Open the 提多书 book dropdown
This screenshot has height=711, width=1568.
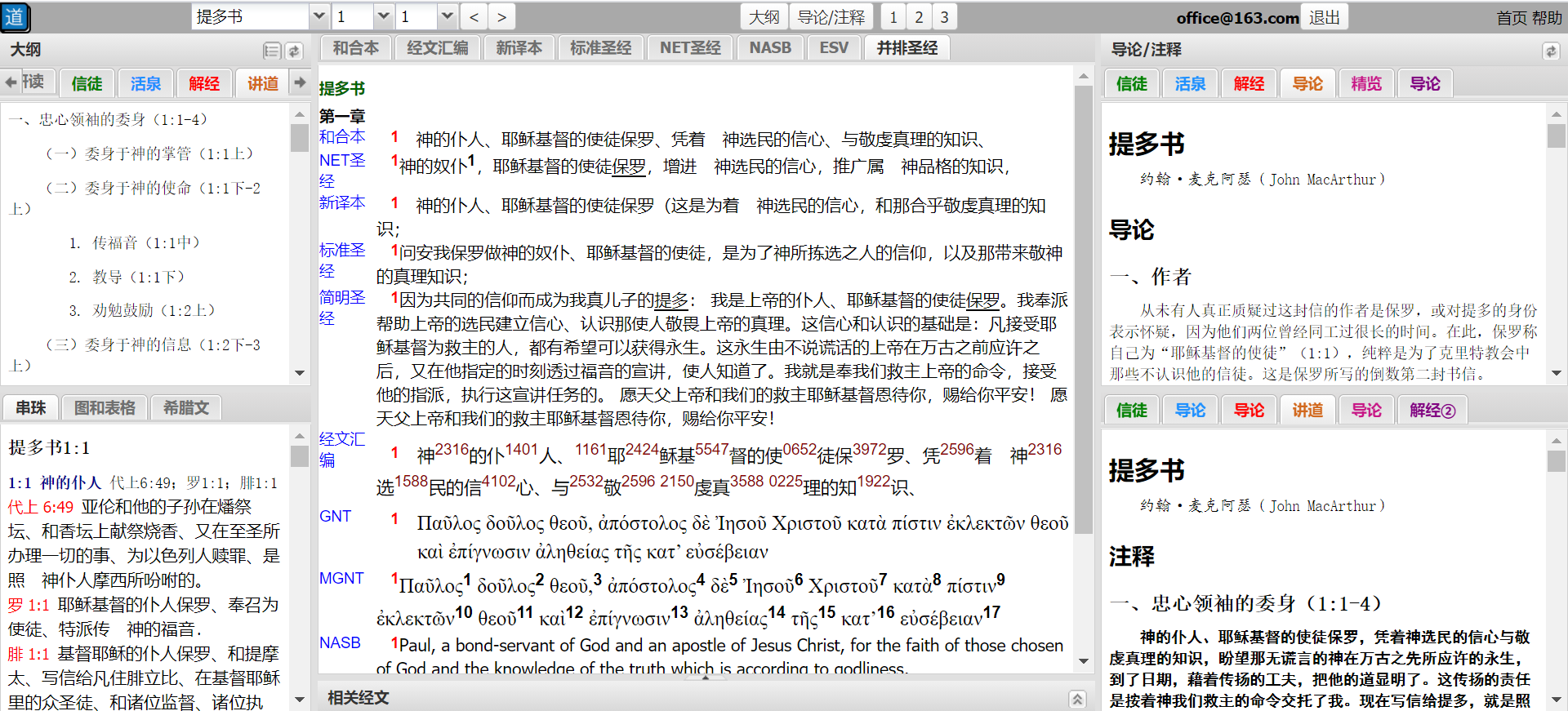(318, 17)
